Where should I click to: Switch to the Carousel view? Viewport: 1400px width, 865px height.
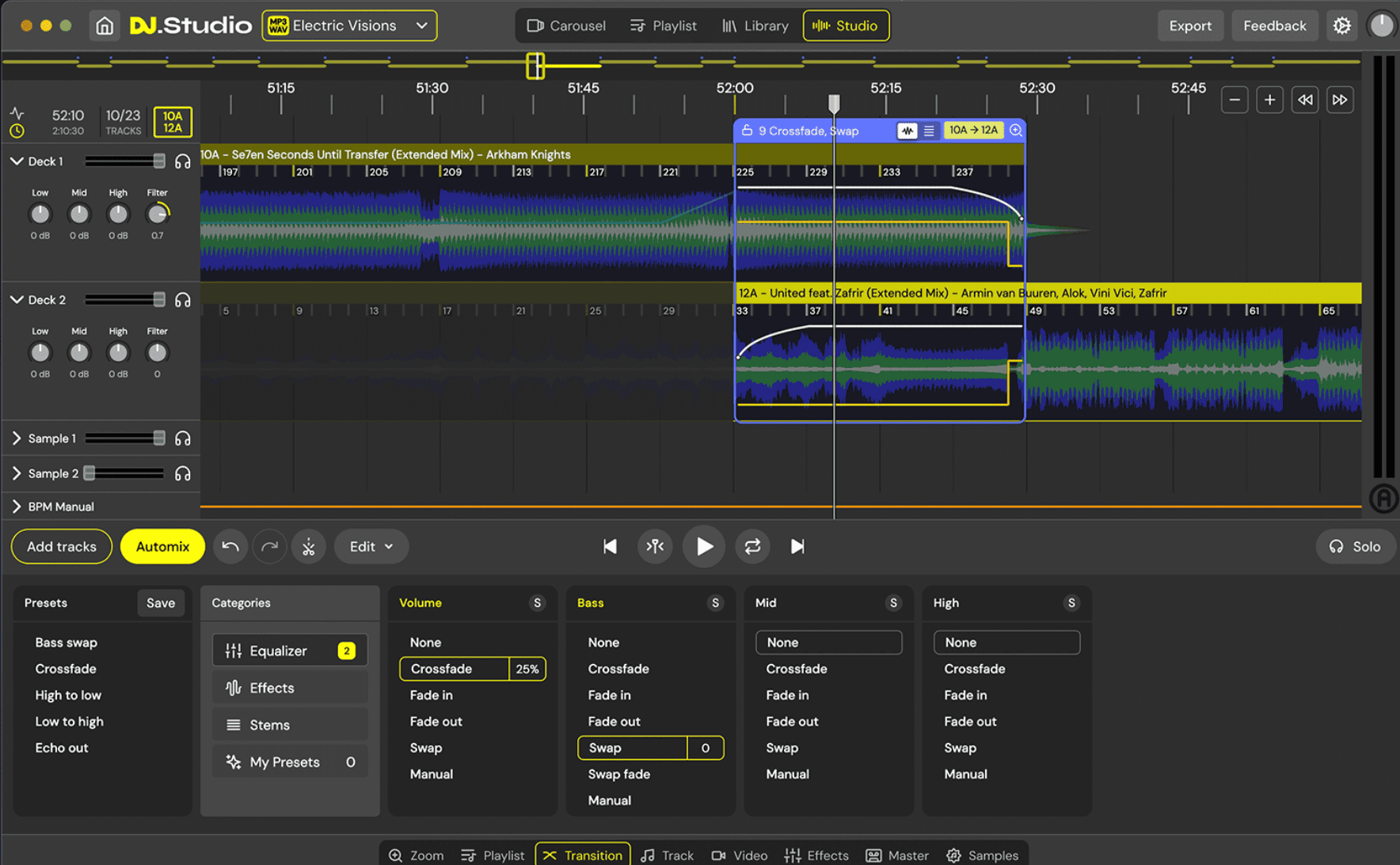tap(566, 26)
